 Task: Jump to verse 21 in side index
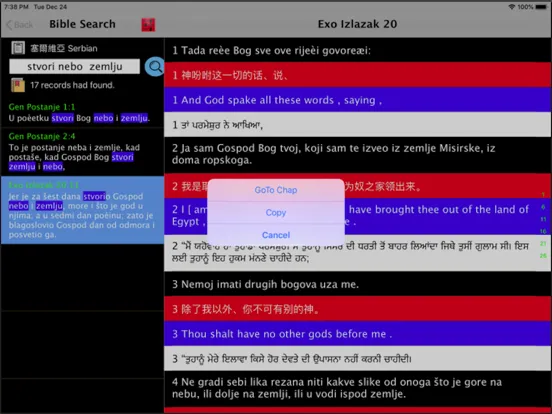click(543, 243)
